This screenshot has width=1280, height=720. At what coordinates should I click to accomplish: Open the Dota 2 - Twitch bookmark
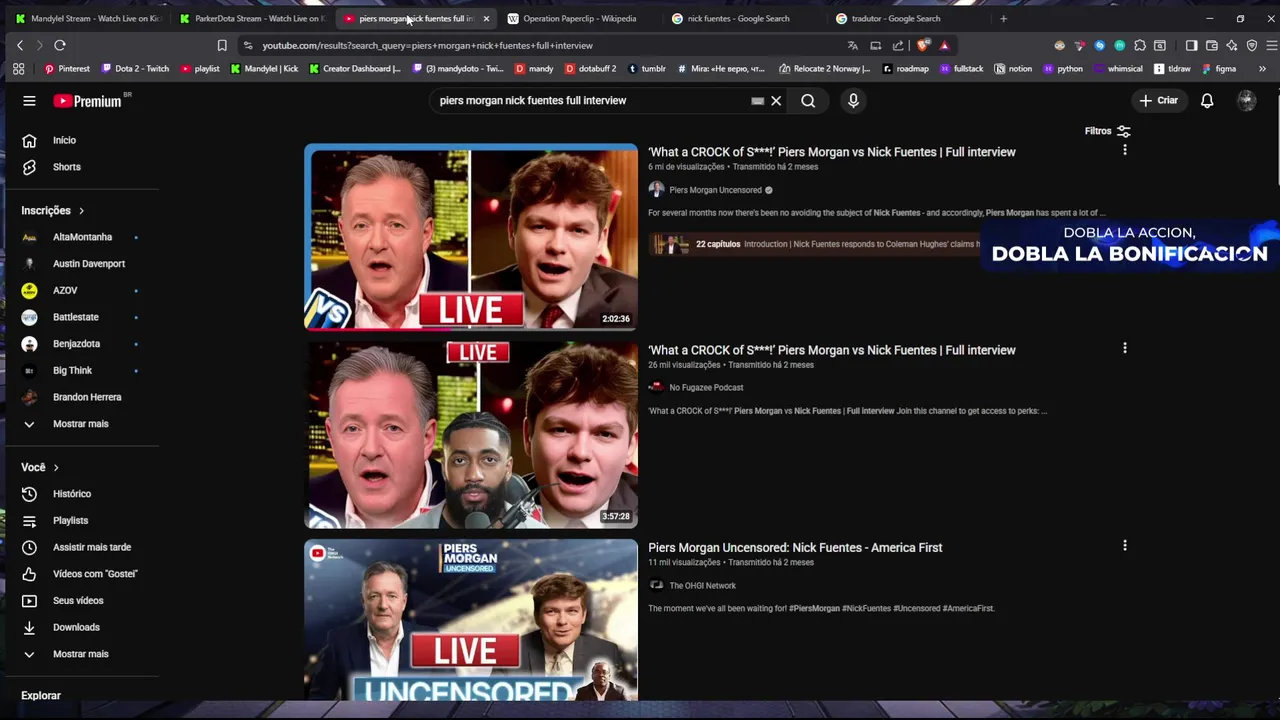pos(134,69)
